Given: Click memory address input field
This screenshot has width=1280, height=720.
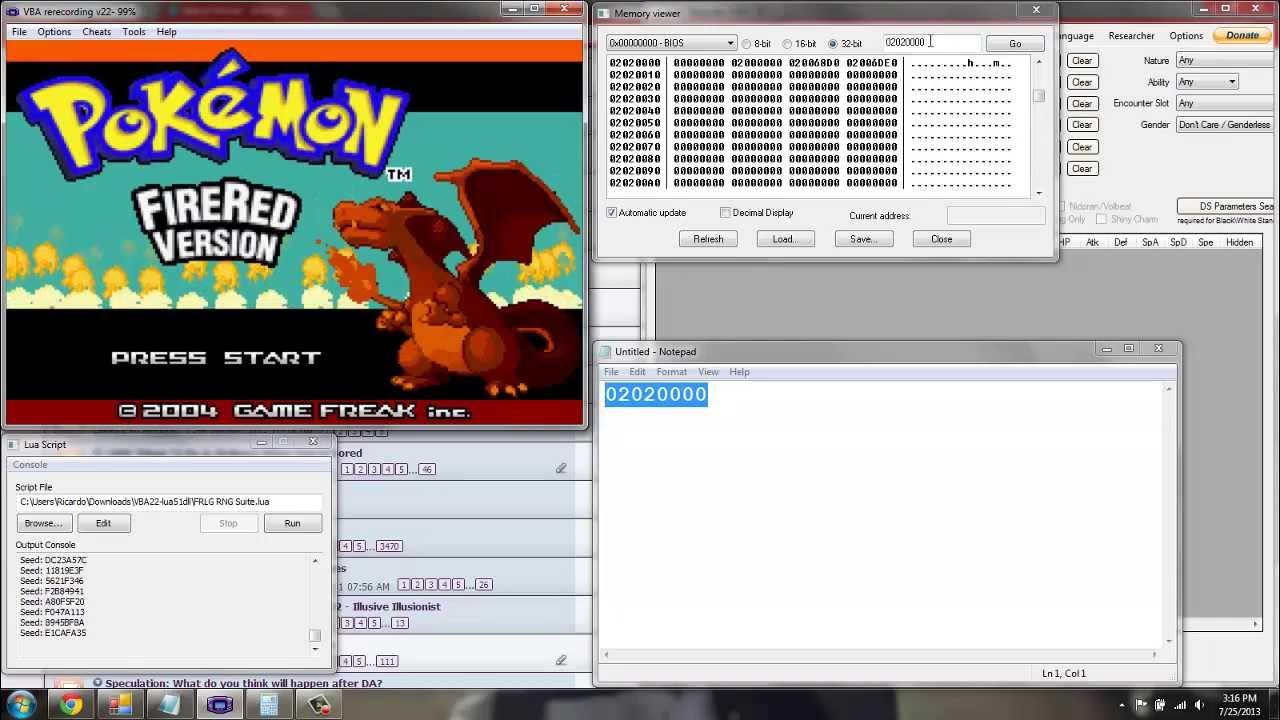Looking at the screenshot, I should tap(930, 43).
